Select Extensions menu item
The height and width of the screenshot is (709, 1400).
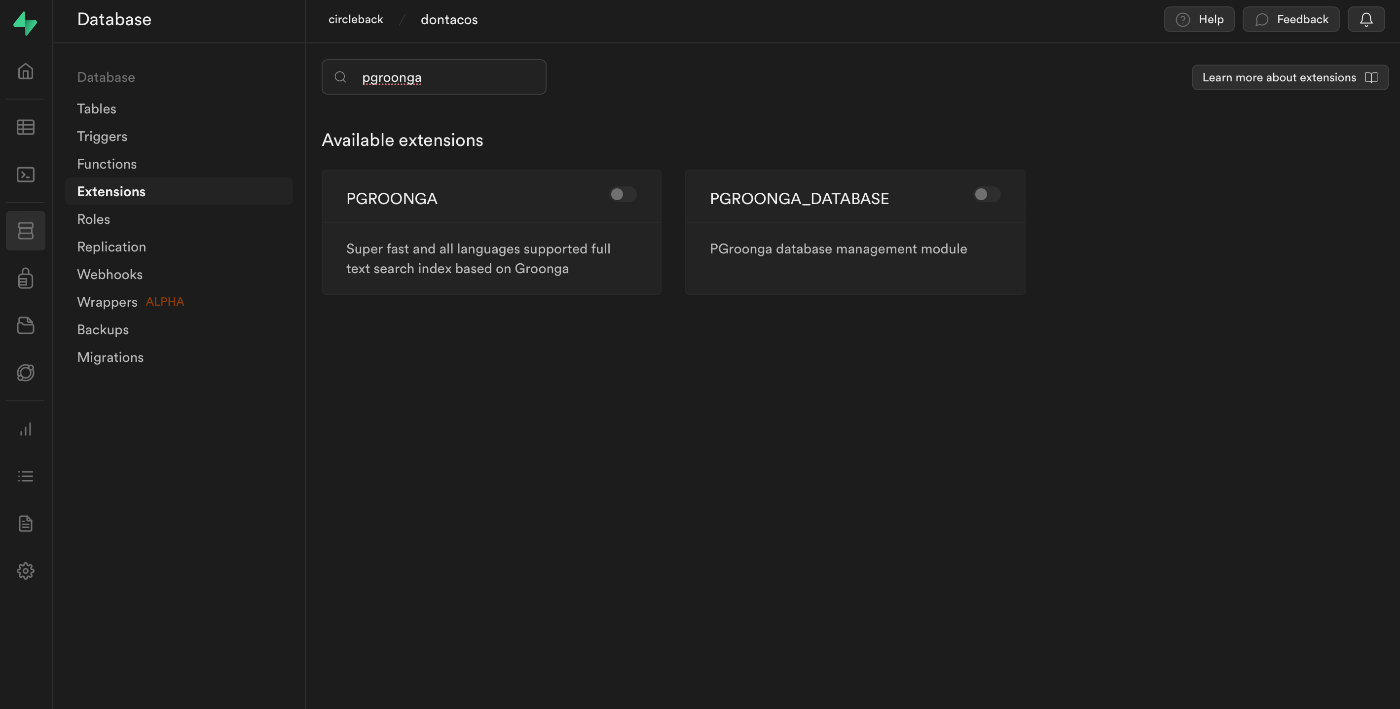pos(179,191)
